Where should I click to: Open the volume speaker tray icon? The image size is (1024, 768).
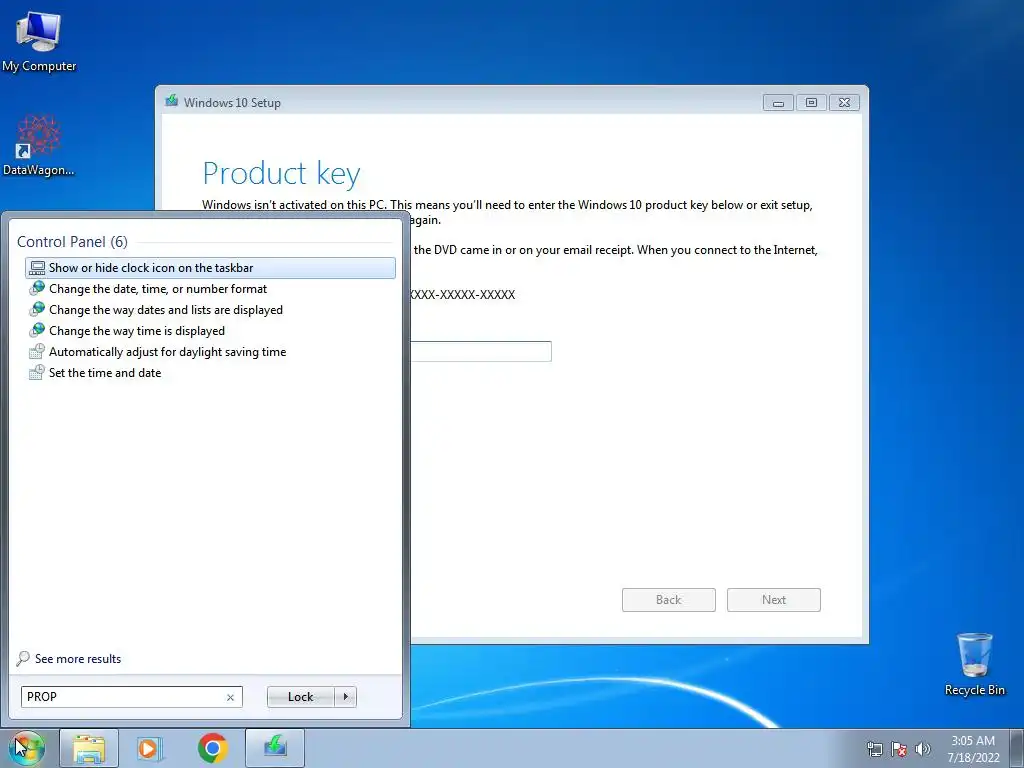point(923,749)
